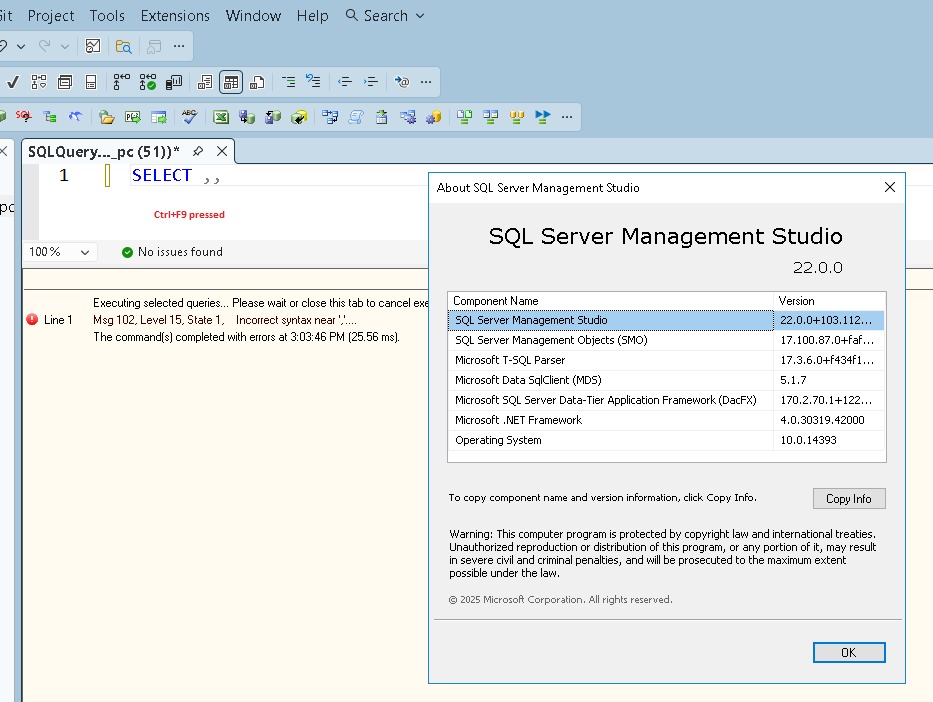Click the Copy Info button
The image size is (933, 702).
[849, 499]
